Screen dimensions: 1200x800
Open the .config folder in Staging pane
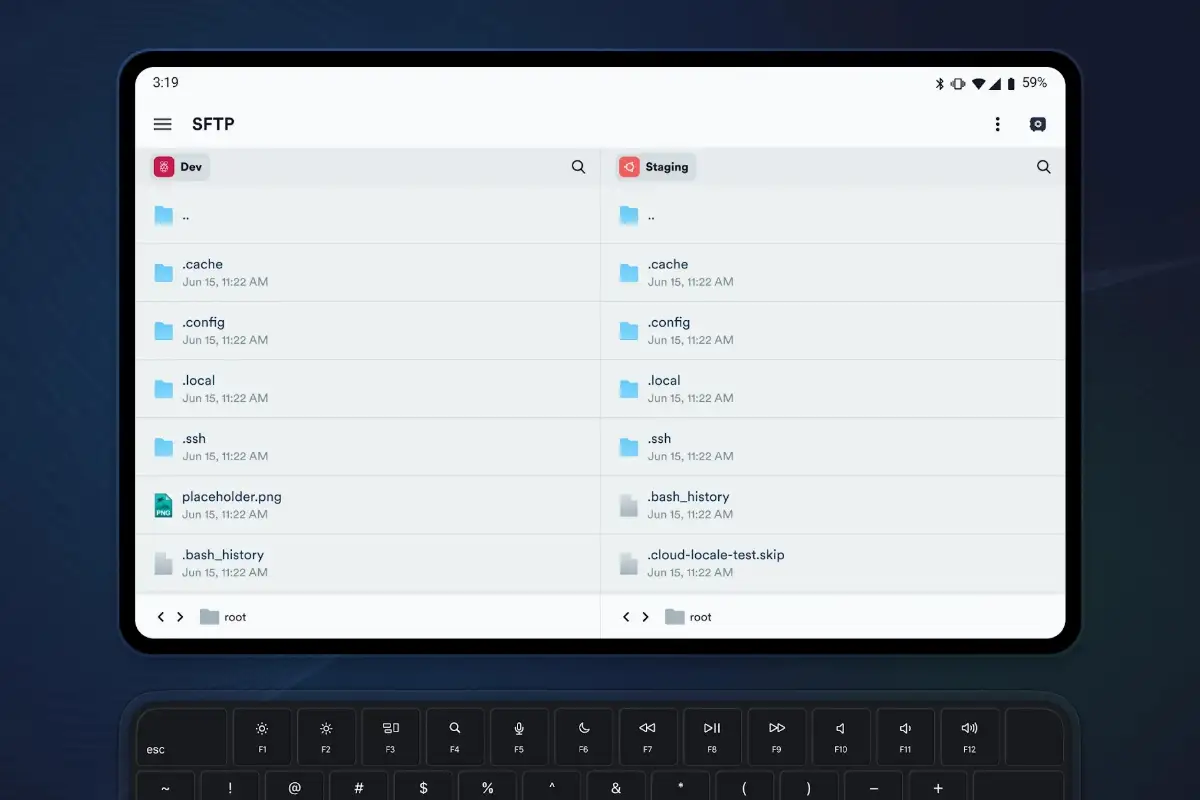click(x=833, y=331)
